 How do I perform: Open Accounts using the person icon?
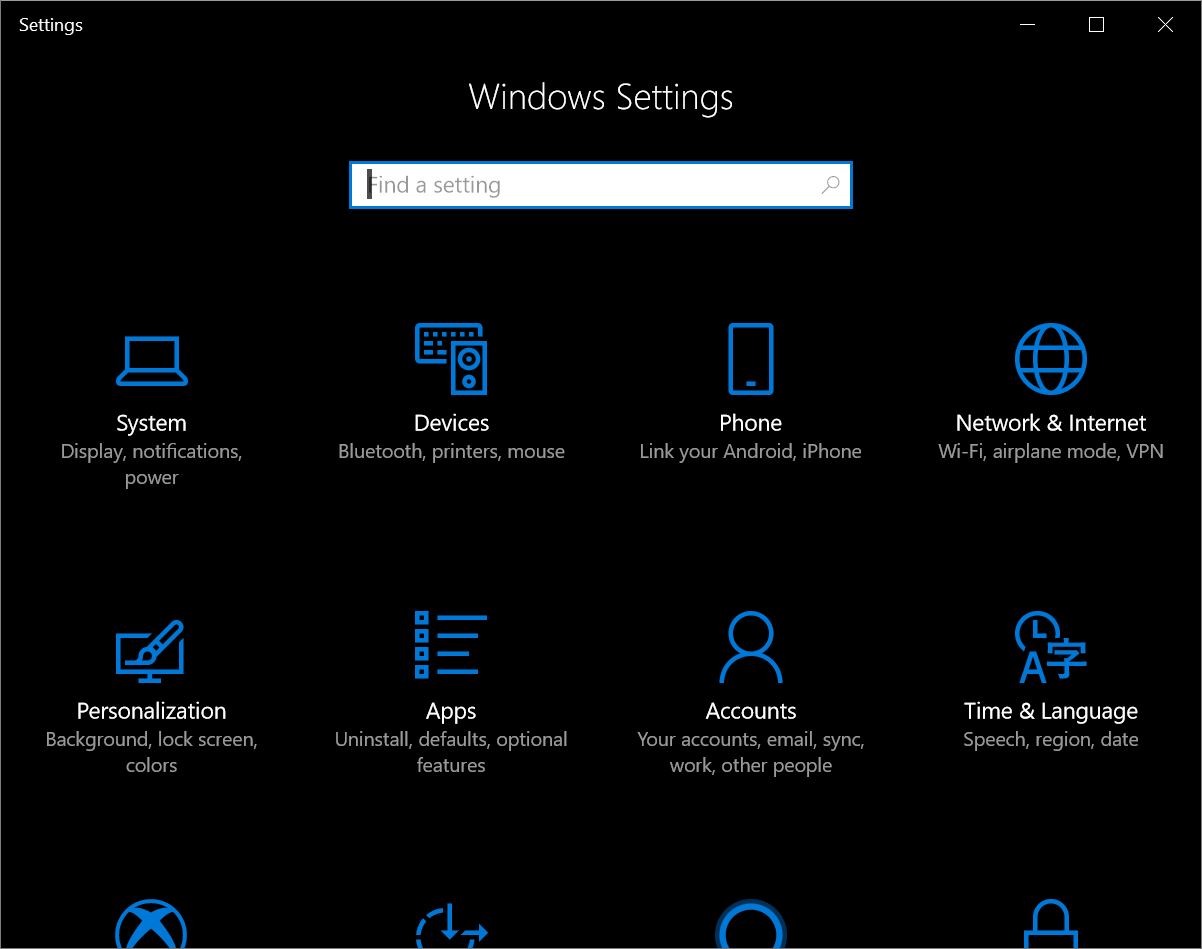pos(750,647)
